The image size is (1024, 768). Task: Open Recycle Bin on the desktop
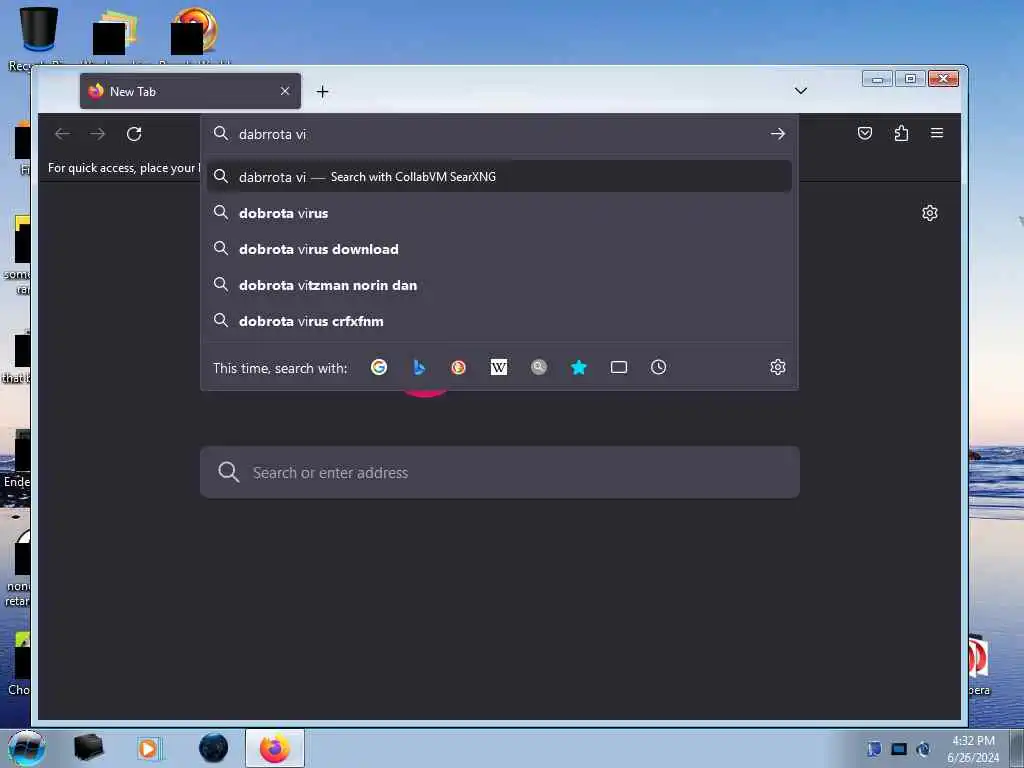click(39, 36)
